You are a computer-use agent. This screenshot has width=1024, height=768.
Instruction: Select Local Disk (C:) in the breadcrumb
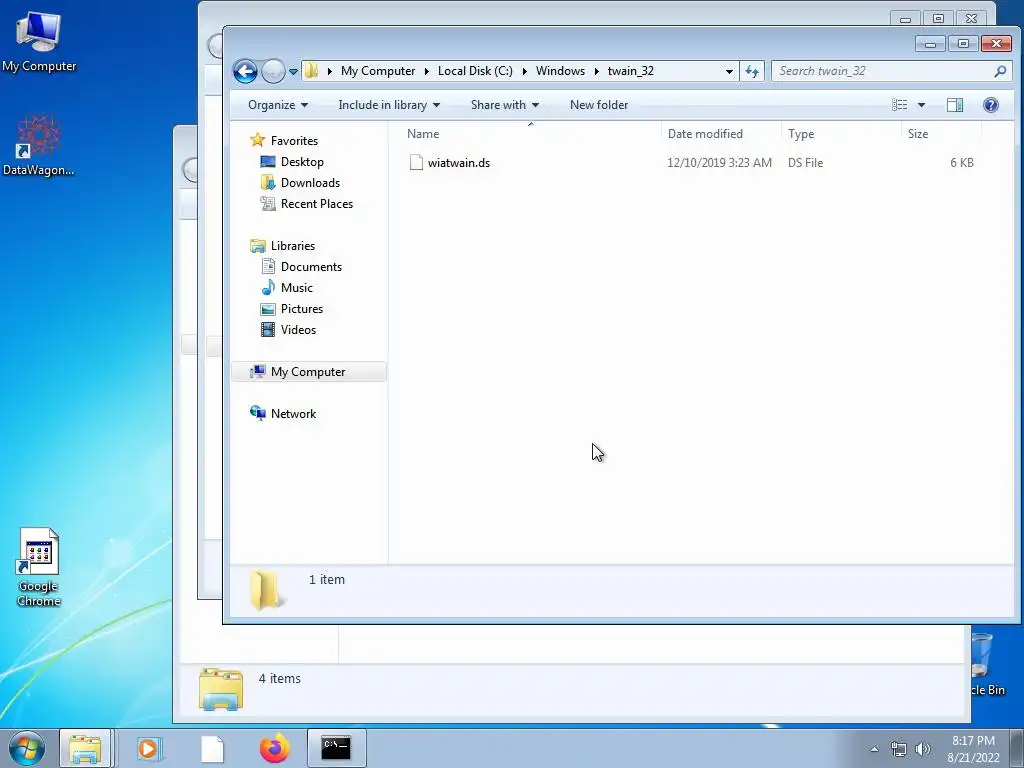(475, 71)
